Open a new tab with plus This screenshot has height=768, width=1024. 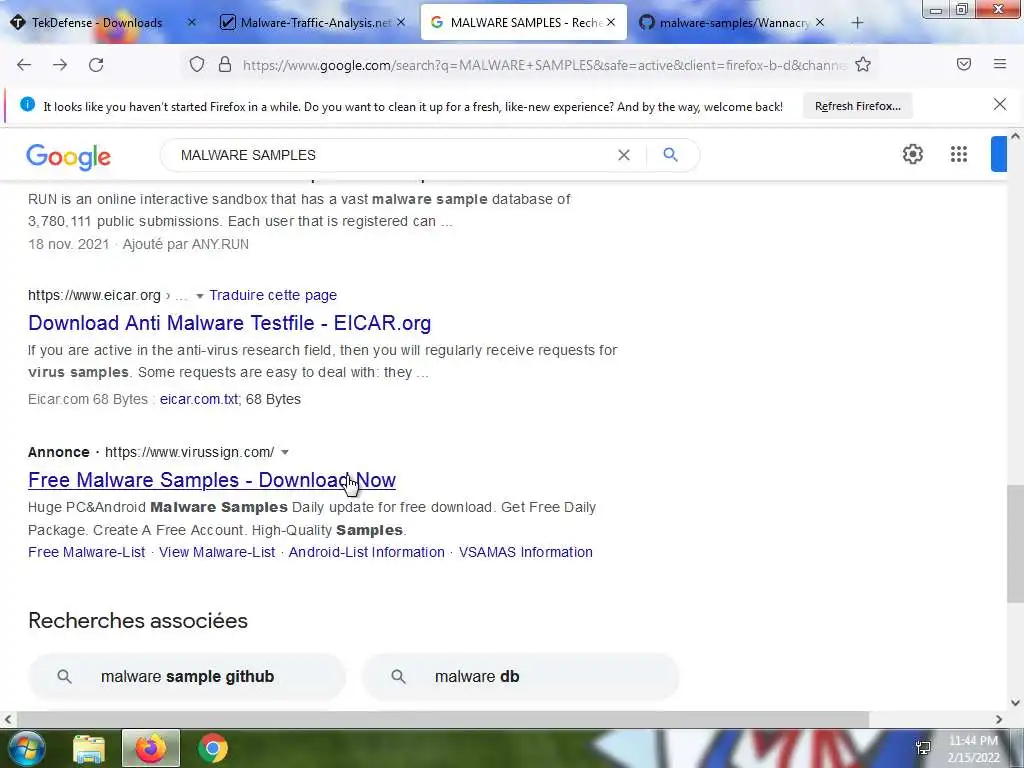pyautogui.click(x=857, y=23)
